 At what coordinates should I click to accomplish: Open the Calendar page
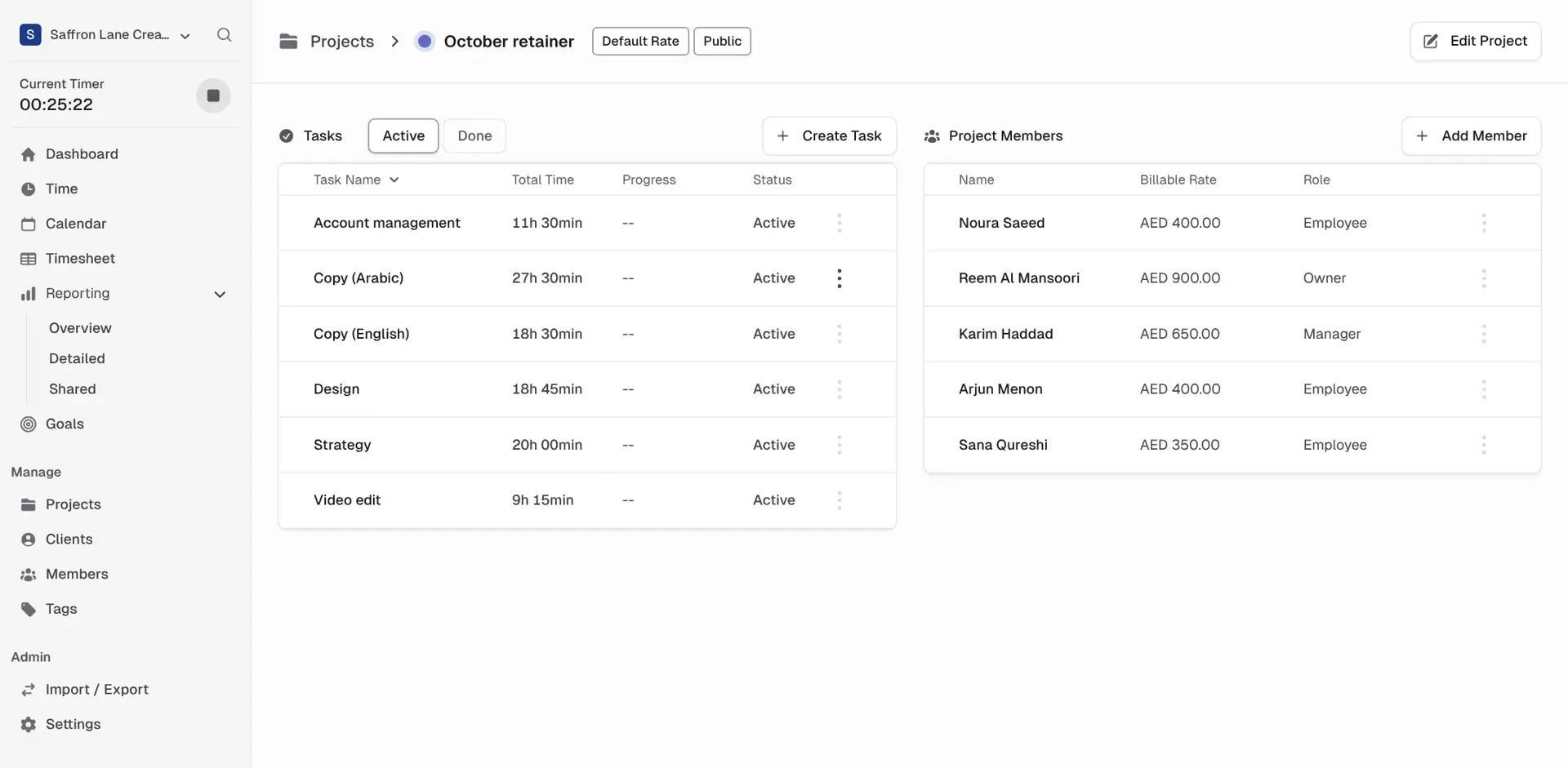point(75,224)
